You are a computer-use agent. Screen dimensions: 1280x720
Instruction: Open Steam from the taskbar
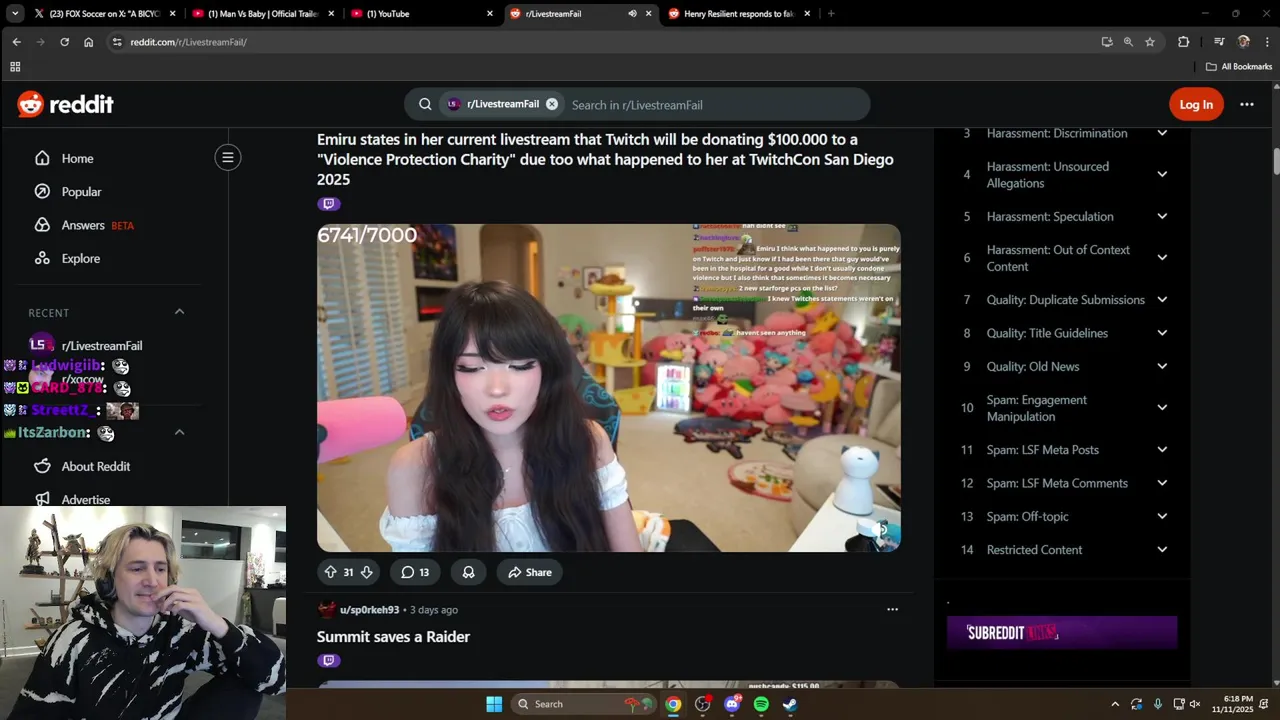click(790, 704)
